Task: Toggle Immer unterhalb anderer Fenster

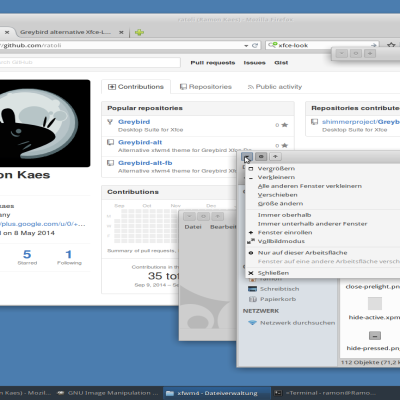Action: point(322,224)
